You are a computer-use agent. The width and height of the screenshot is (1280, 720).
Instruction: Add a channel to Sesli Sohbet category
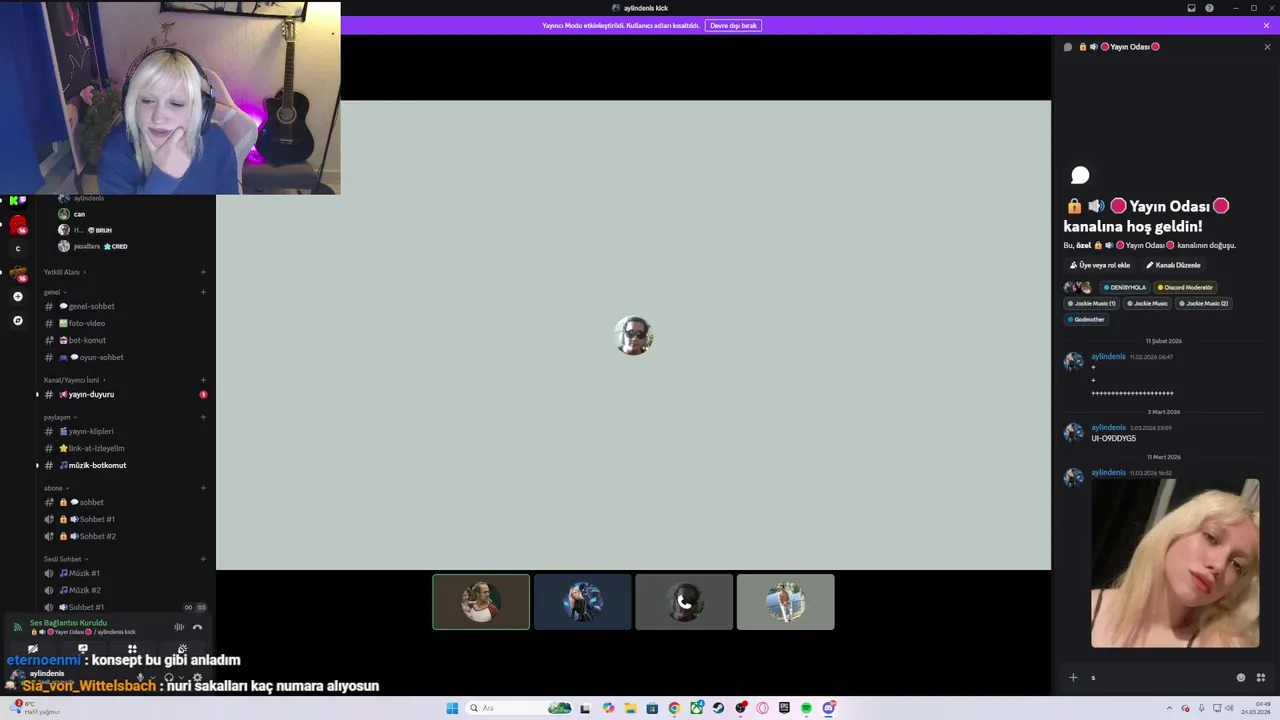coord(203,559)
